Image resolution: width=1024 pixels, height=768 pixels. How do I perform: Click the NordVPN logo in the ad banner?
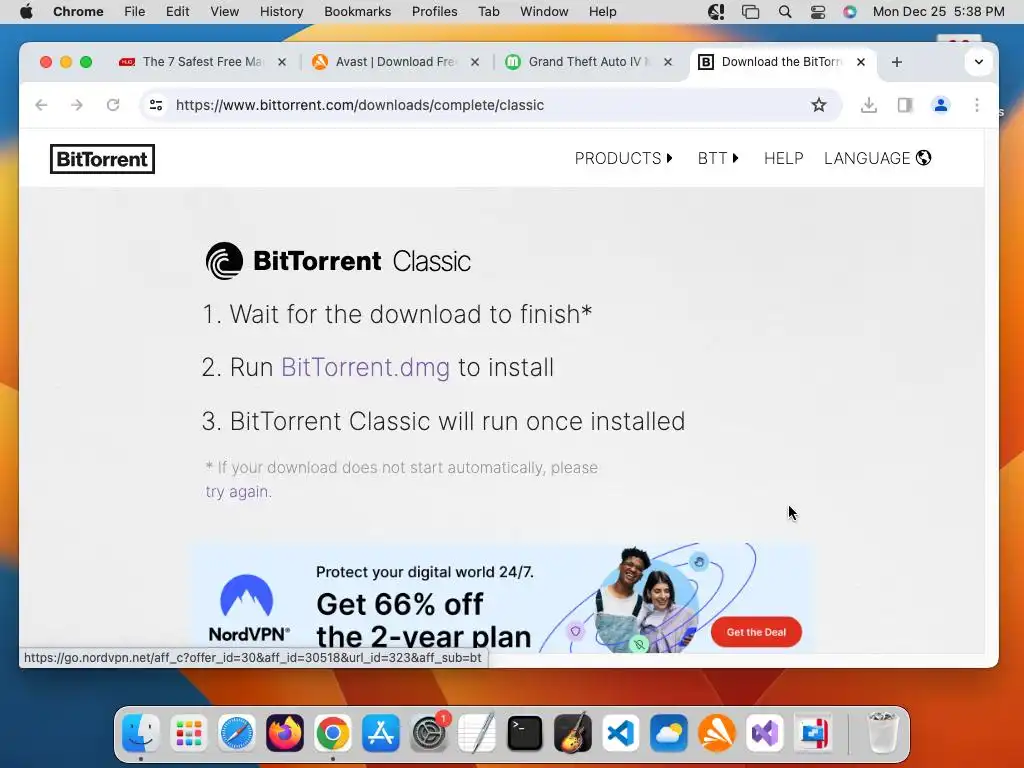(x=249, y=609)
